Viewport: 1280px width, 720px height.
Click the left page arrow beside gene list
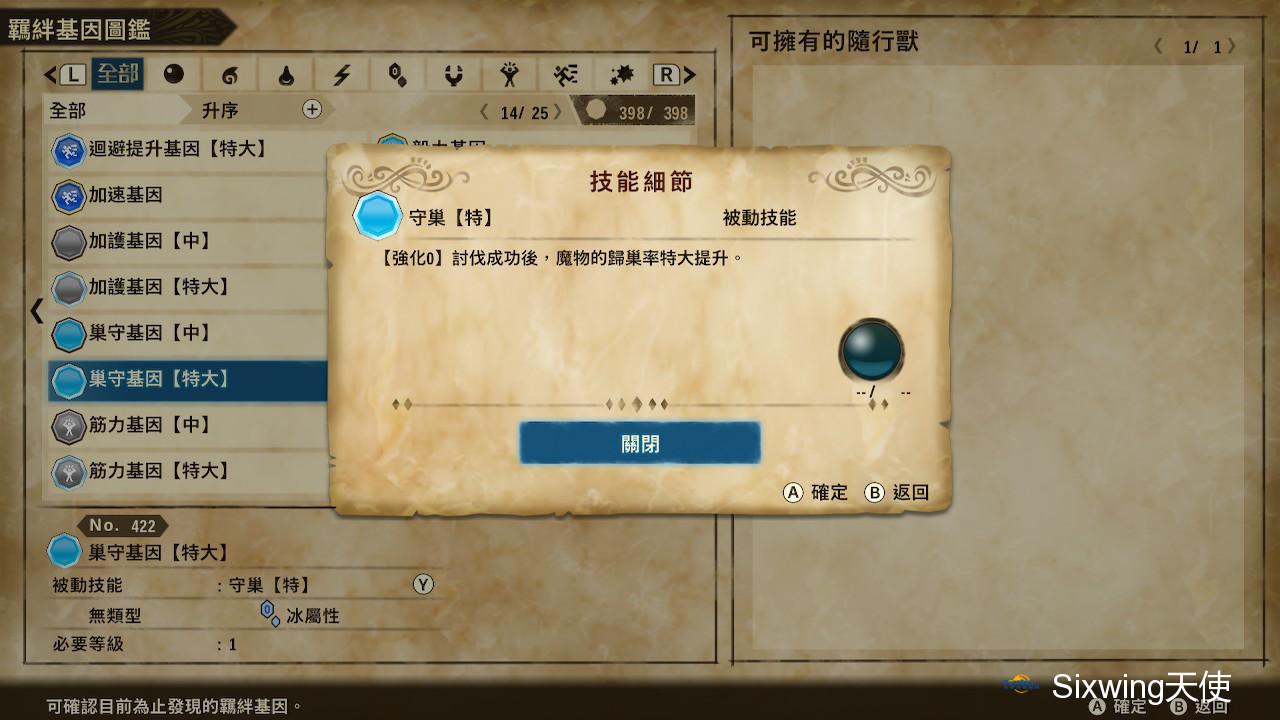coord(37,311)
